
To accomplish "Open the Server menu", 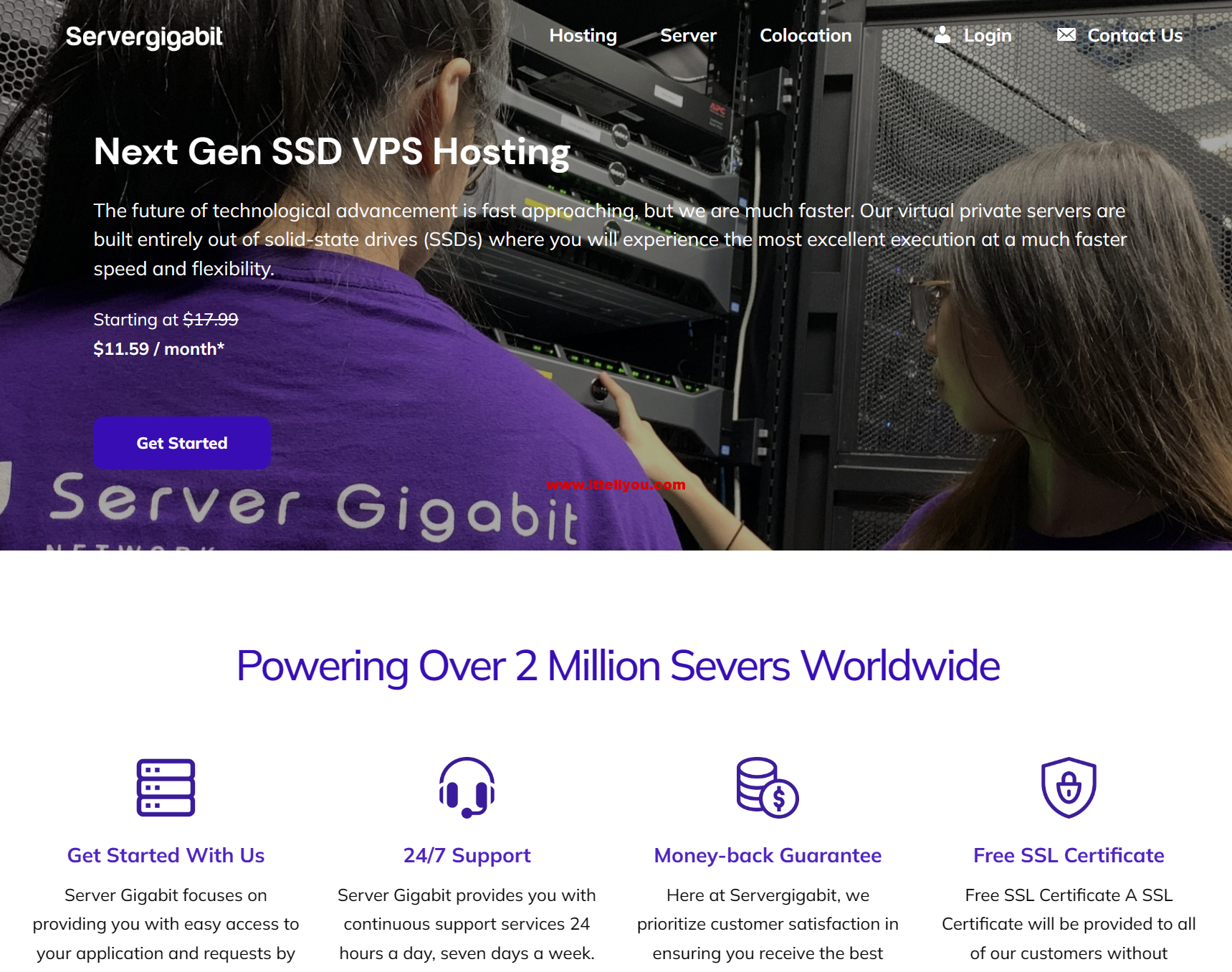I will point(688,35).
